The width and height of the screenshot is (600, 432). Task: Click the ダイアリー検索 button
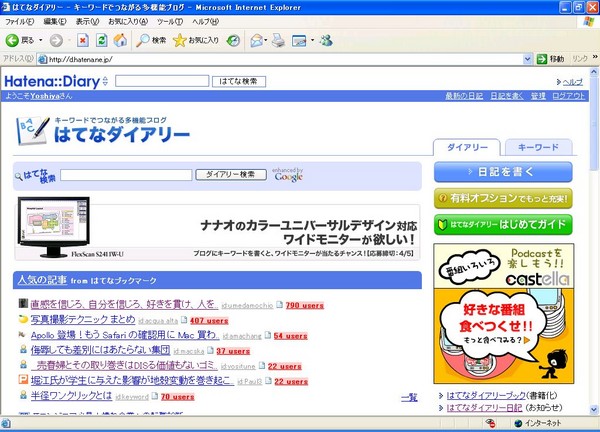pyautogui.click(x=231, y=174)
